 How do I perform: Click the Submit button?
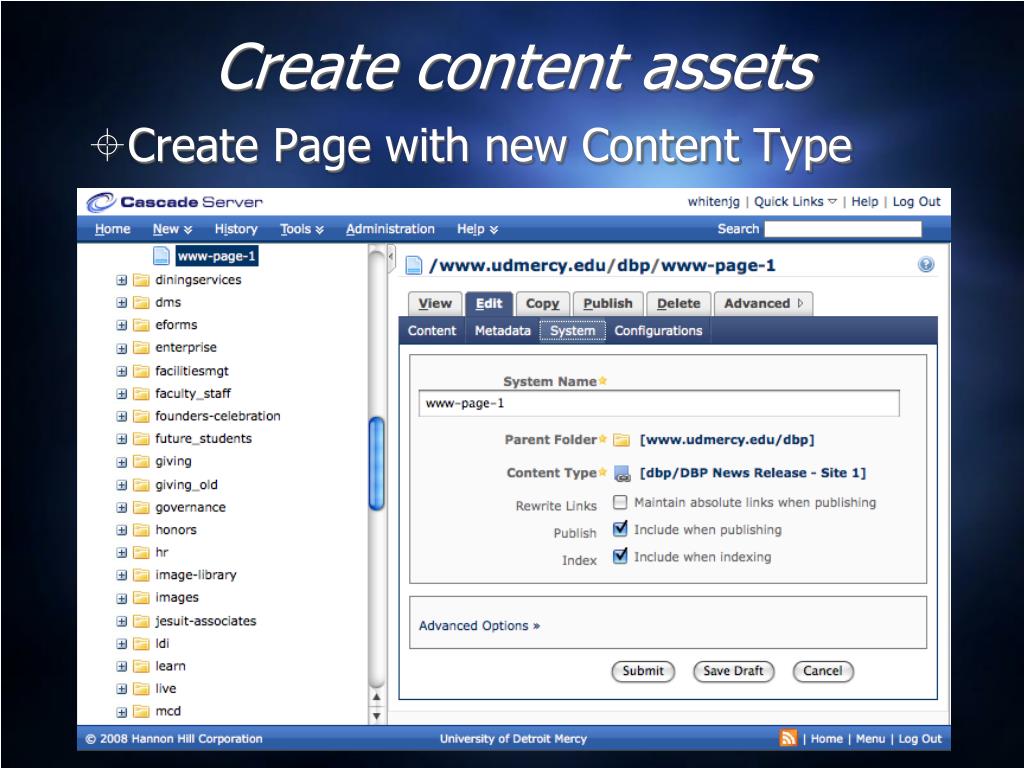643,671
